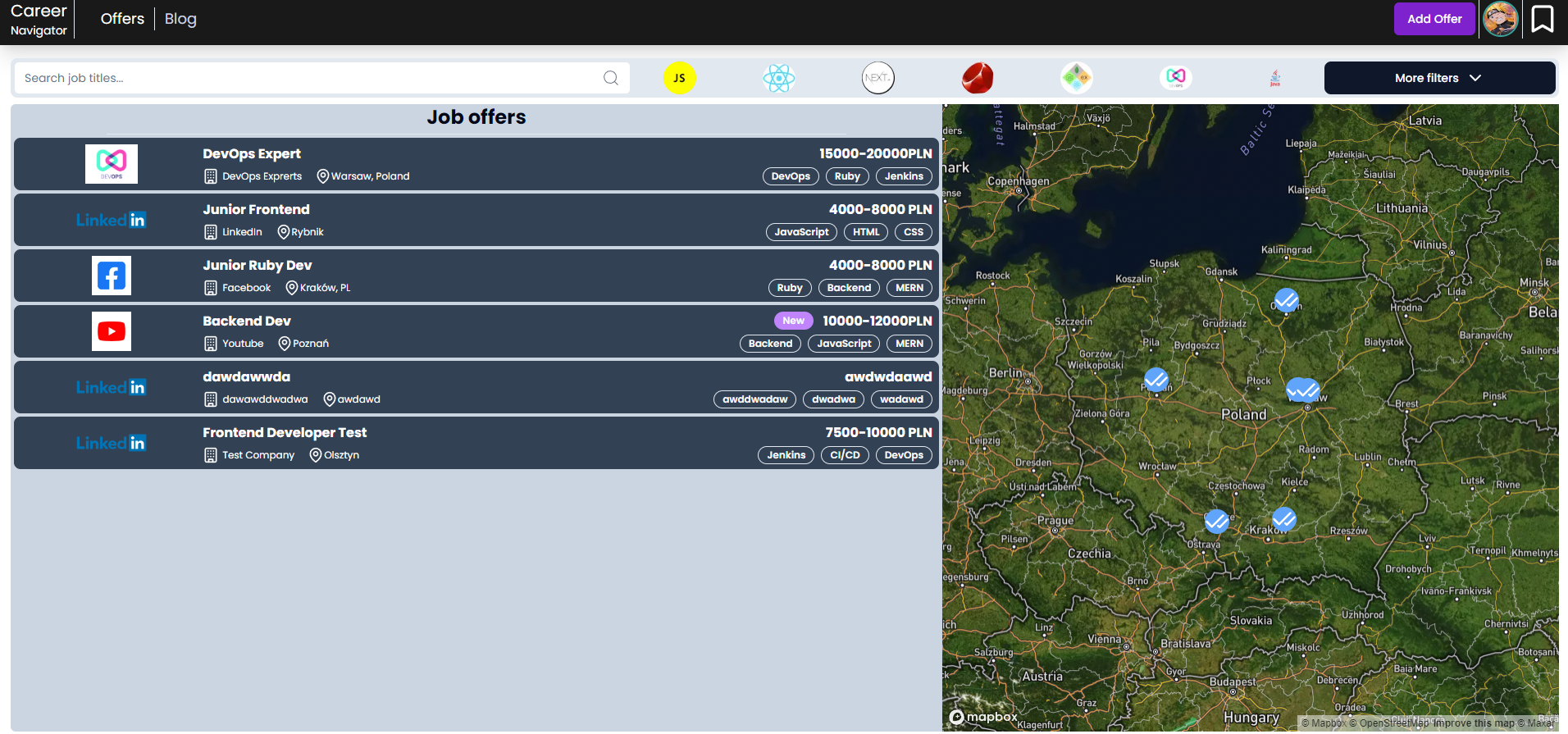Click Rybnik location text
The image size is (1568, 734).
[x=308, y=232]
